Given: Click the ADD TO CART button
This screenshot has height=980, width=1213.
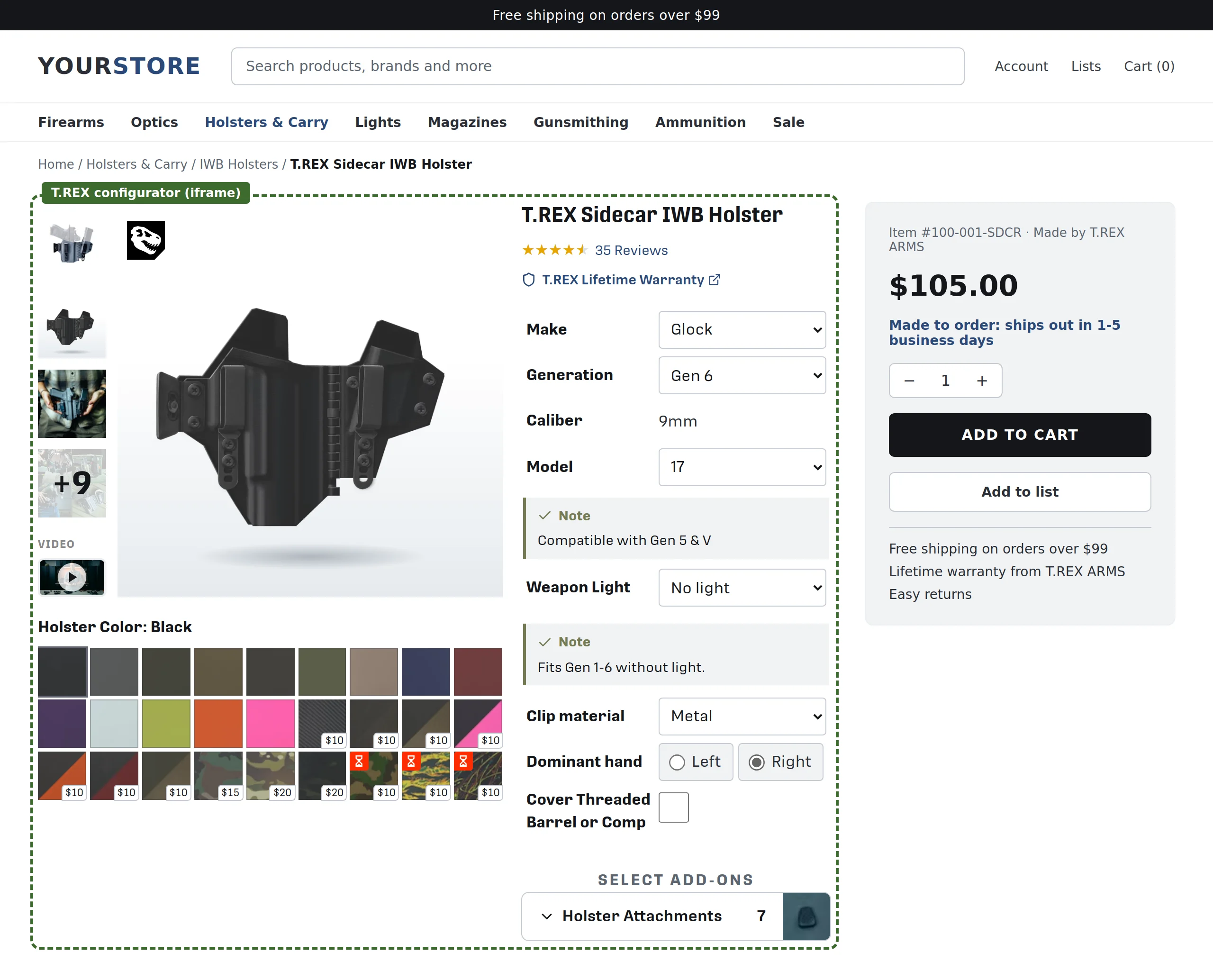Looking at the screenshot, I should click(1019, 435).
